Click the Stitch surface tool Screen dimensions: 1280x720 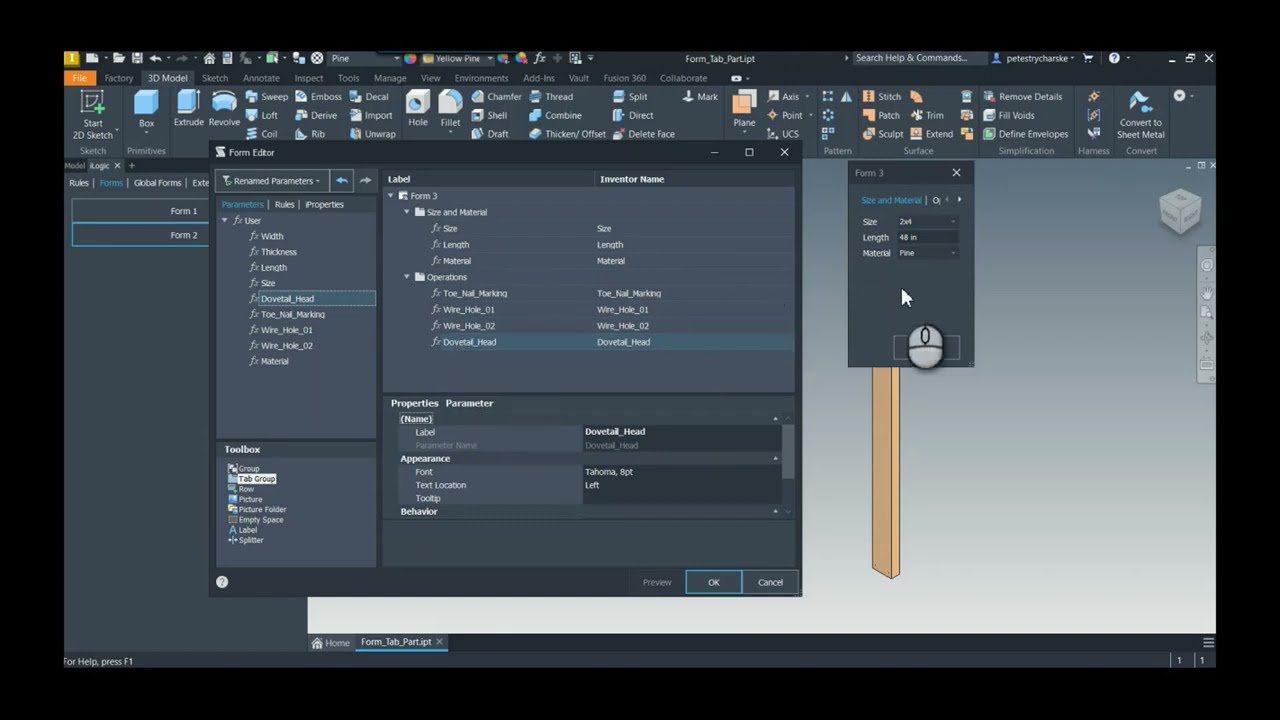click(881, 97)
